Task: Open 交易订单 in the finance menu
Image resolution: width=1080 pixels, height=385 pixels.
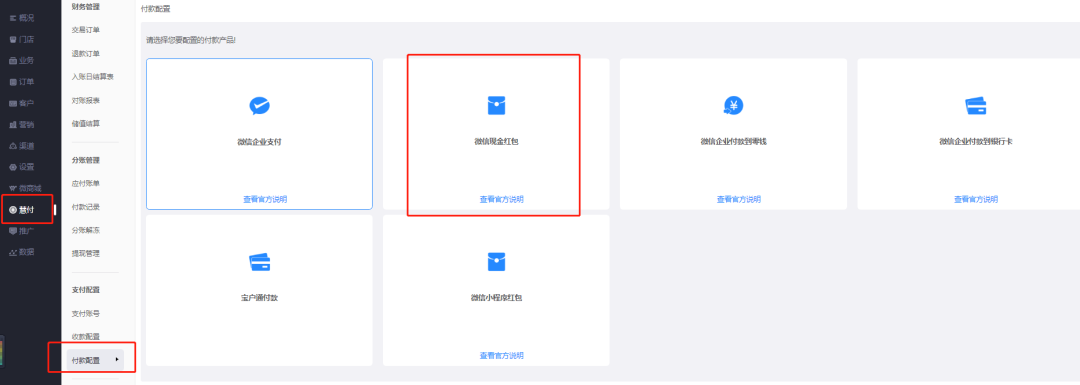Action: [x=85, y=30]
